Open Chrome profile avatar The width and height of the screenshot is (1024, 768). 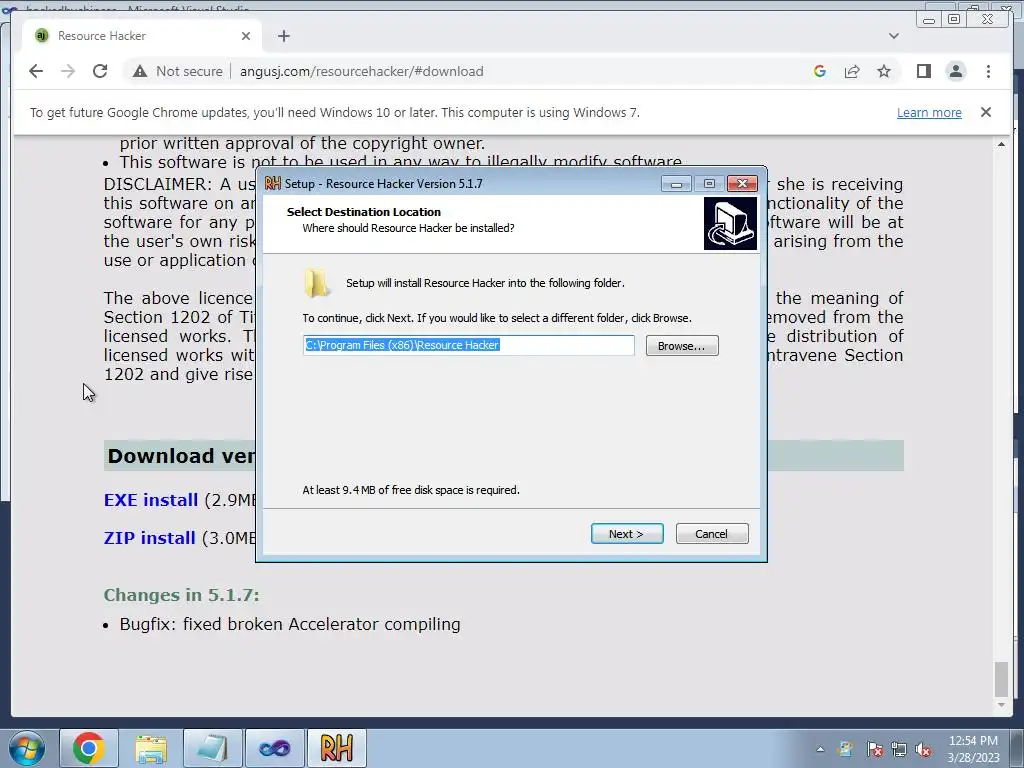pyautogui.click(x=955, y=71)
